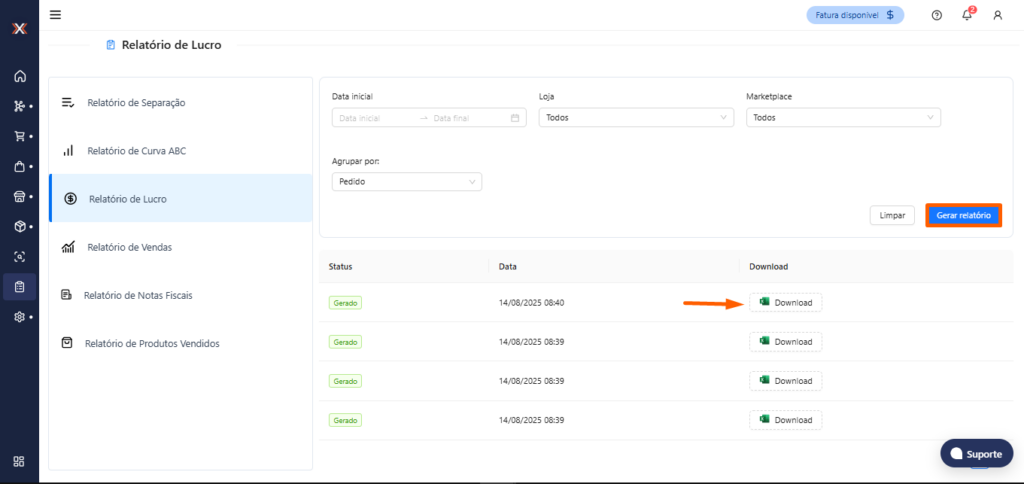Click the Limpar button
Screen dimensions: 1024x484
pos(892,216)
